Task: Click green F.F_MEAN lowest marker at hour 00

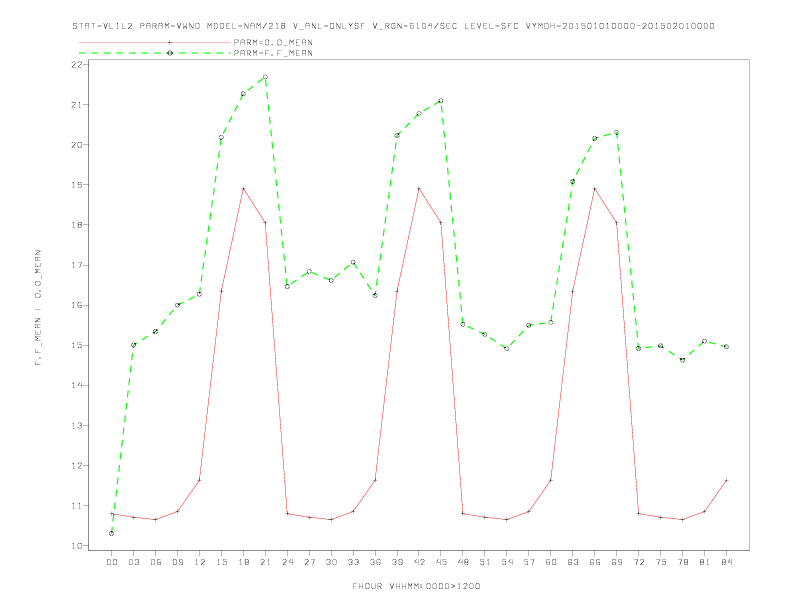Action: point(112,533)
